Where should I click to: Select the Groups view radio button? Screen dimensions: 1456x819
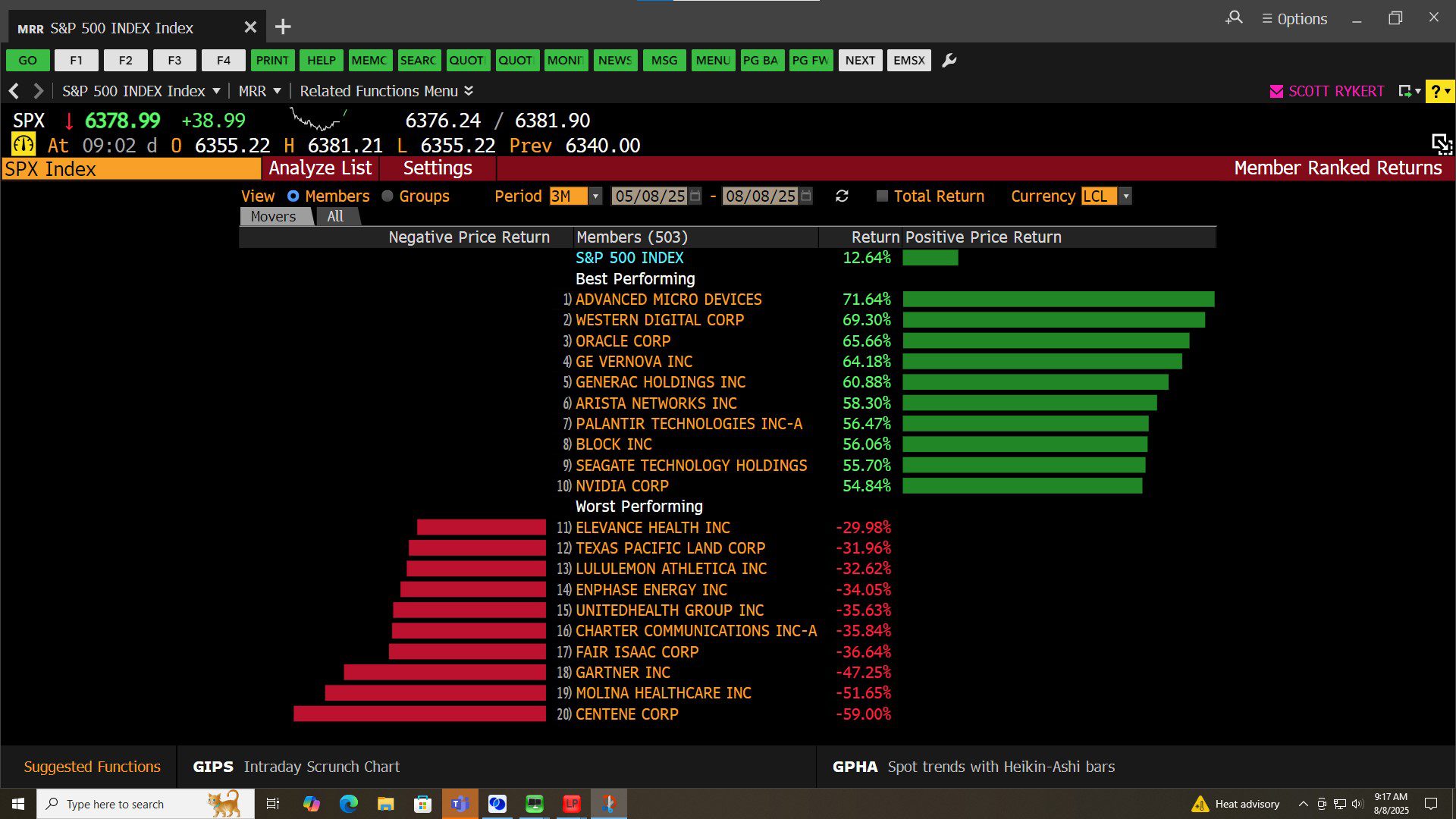(388, 196)
